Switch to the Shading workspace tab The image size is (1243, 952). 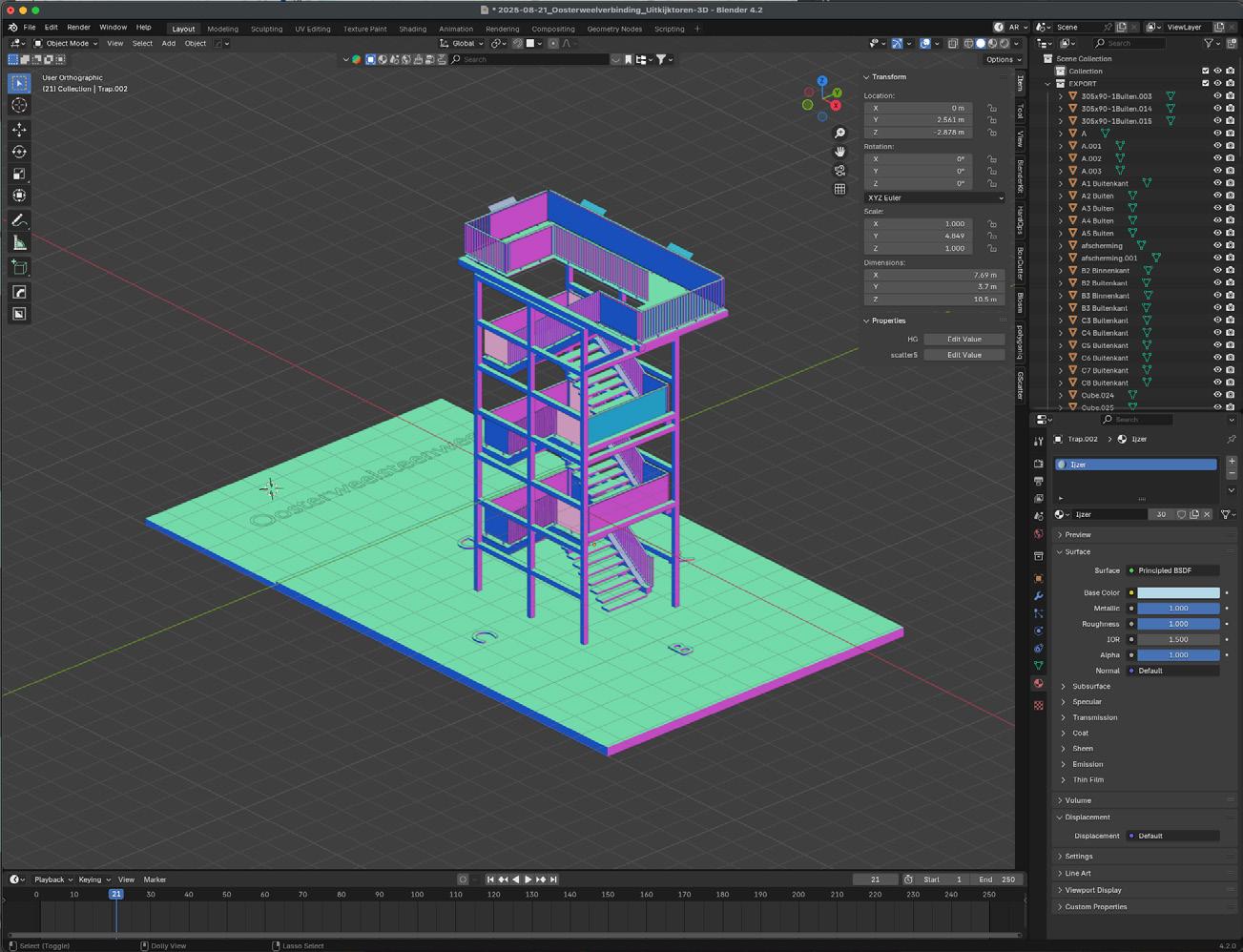(412, 29)
